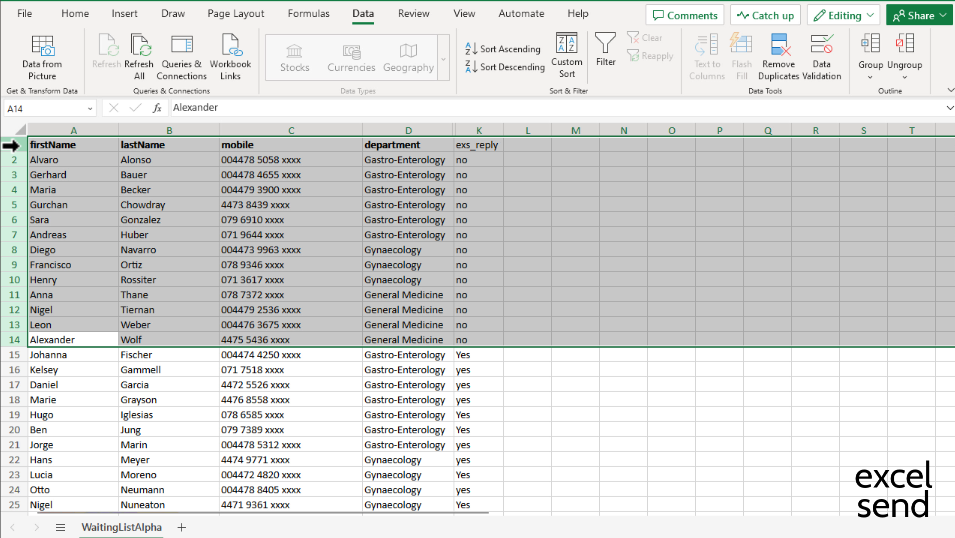955x538 pixels.
Task: Click the 'exs_reply' header cell
Action: point(479,145)
